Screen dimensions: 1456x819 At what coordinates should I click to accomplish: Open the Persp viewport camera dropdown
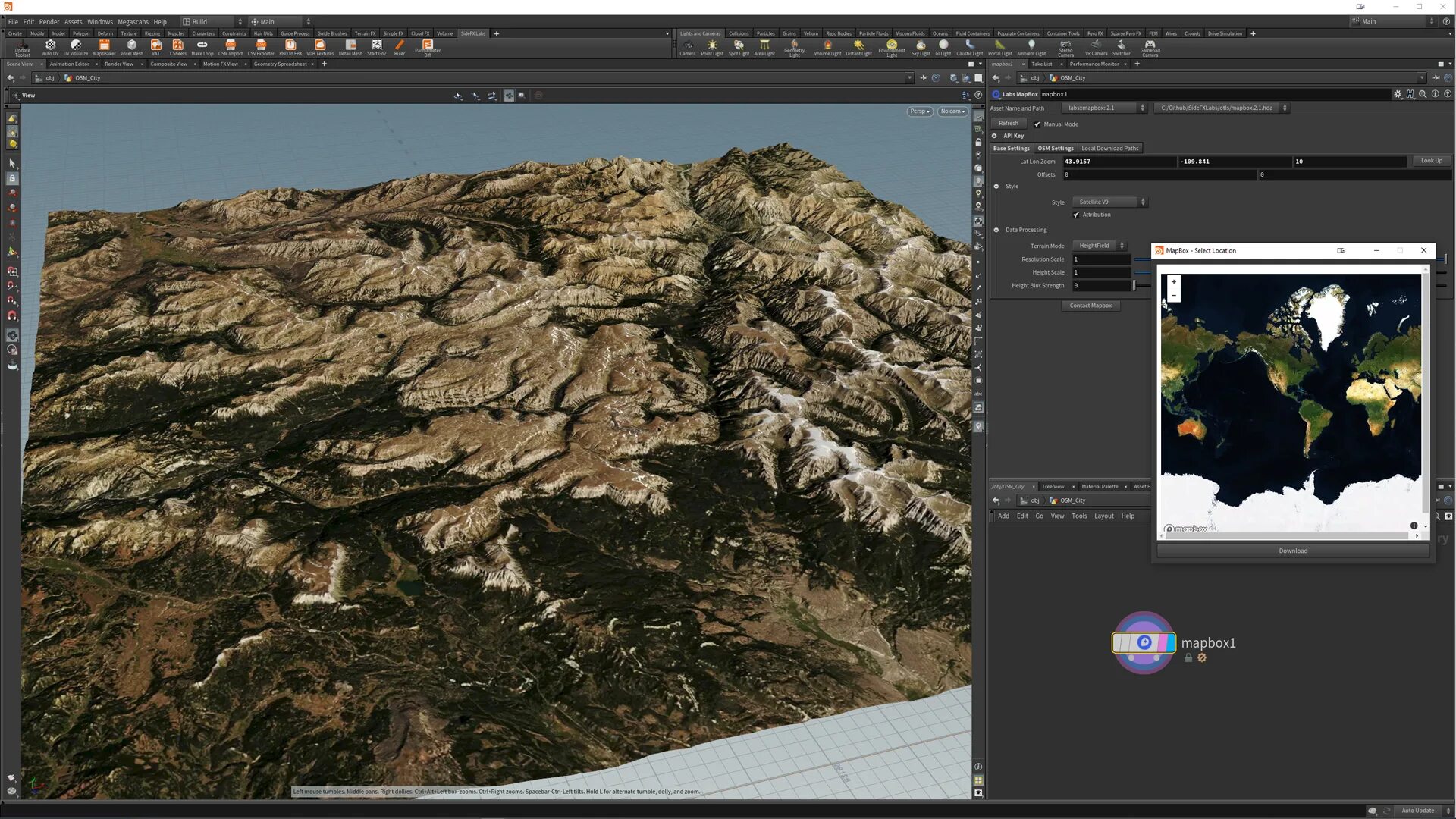click(919, 111)
